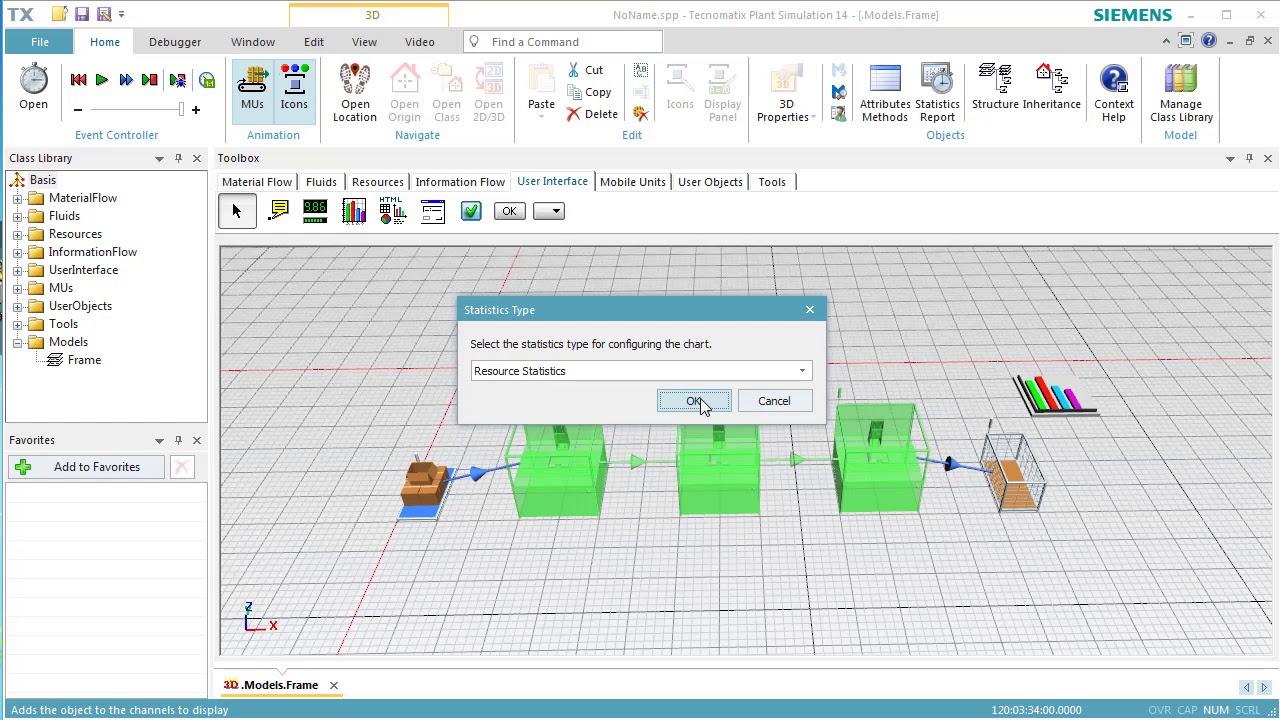Image resolution: width=1280 pixels, height=720 pixels.
Task: Open the Debugger ribbon tab
Action: (175, 42)
